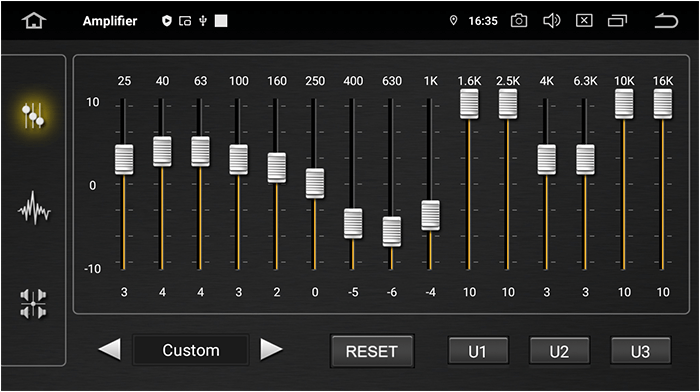
Task: Open the speaker balance fader icon
Action: [x=33, y=304]
